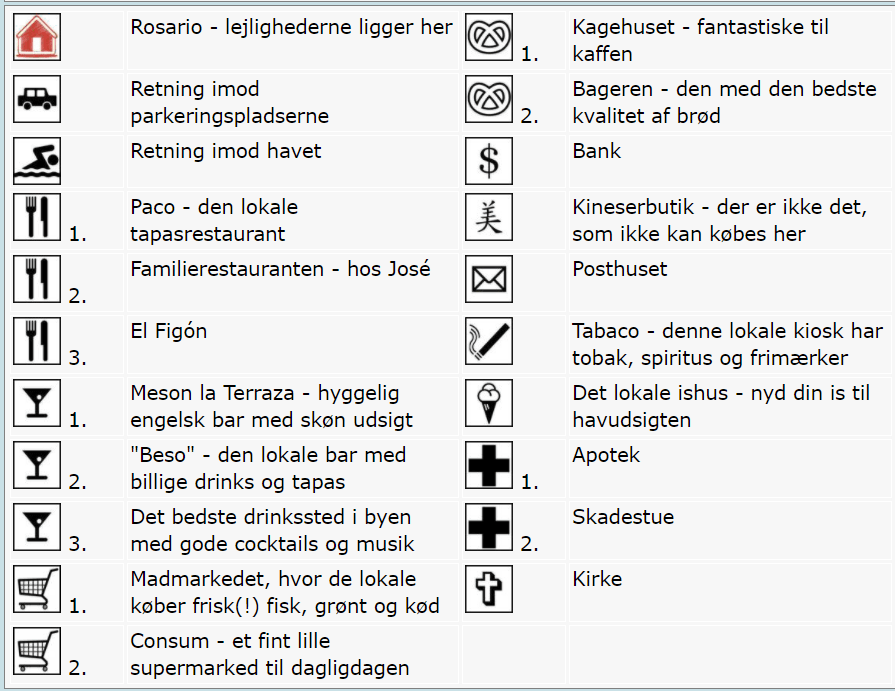Select cocktail icon for Beso bar

[37, 465]
